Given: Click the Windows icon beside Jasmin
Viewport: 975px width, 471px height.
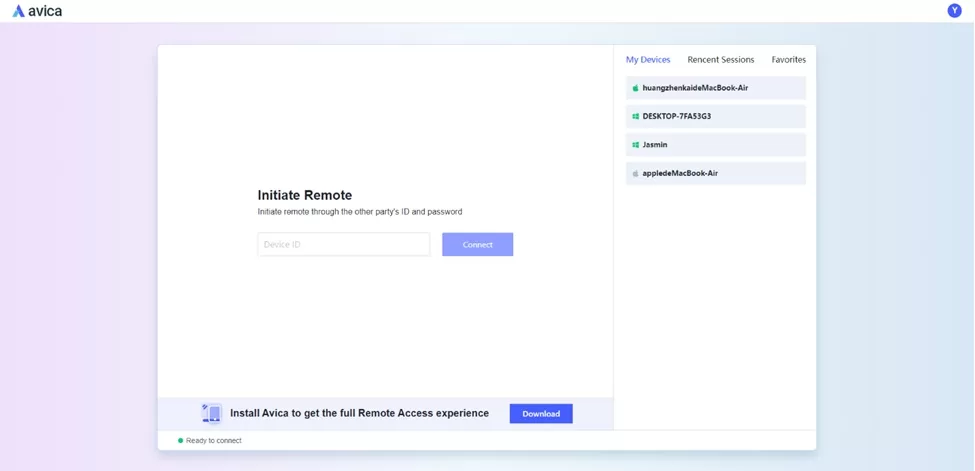Looking at the screenshot, I should click(x=635, y=145).
